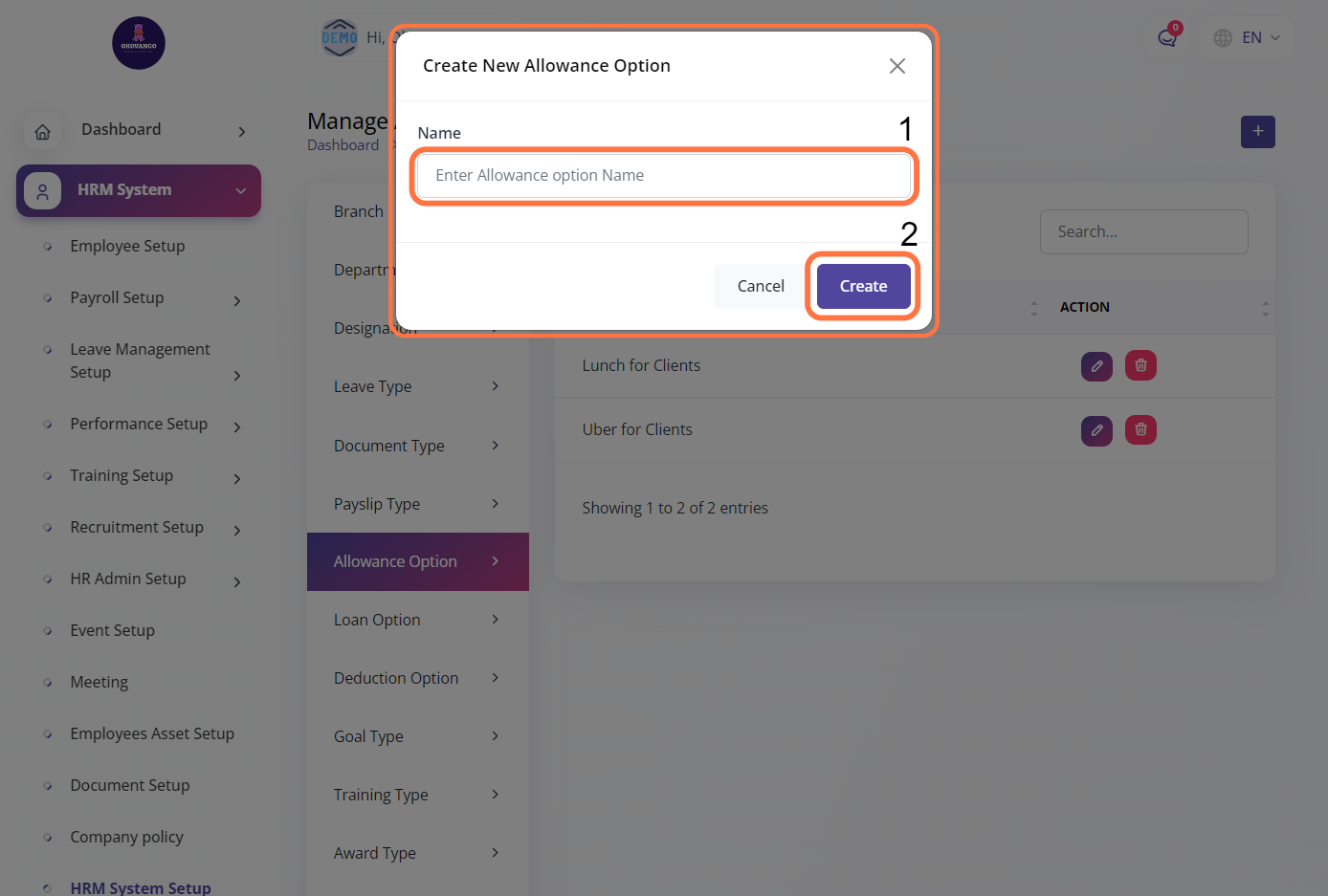
Task: Click the HRM System person icon
Action: click(x=43, y=191)
